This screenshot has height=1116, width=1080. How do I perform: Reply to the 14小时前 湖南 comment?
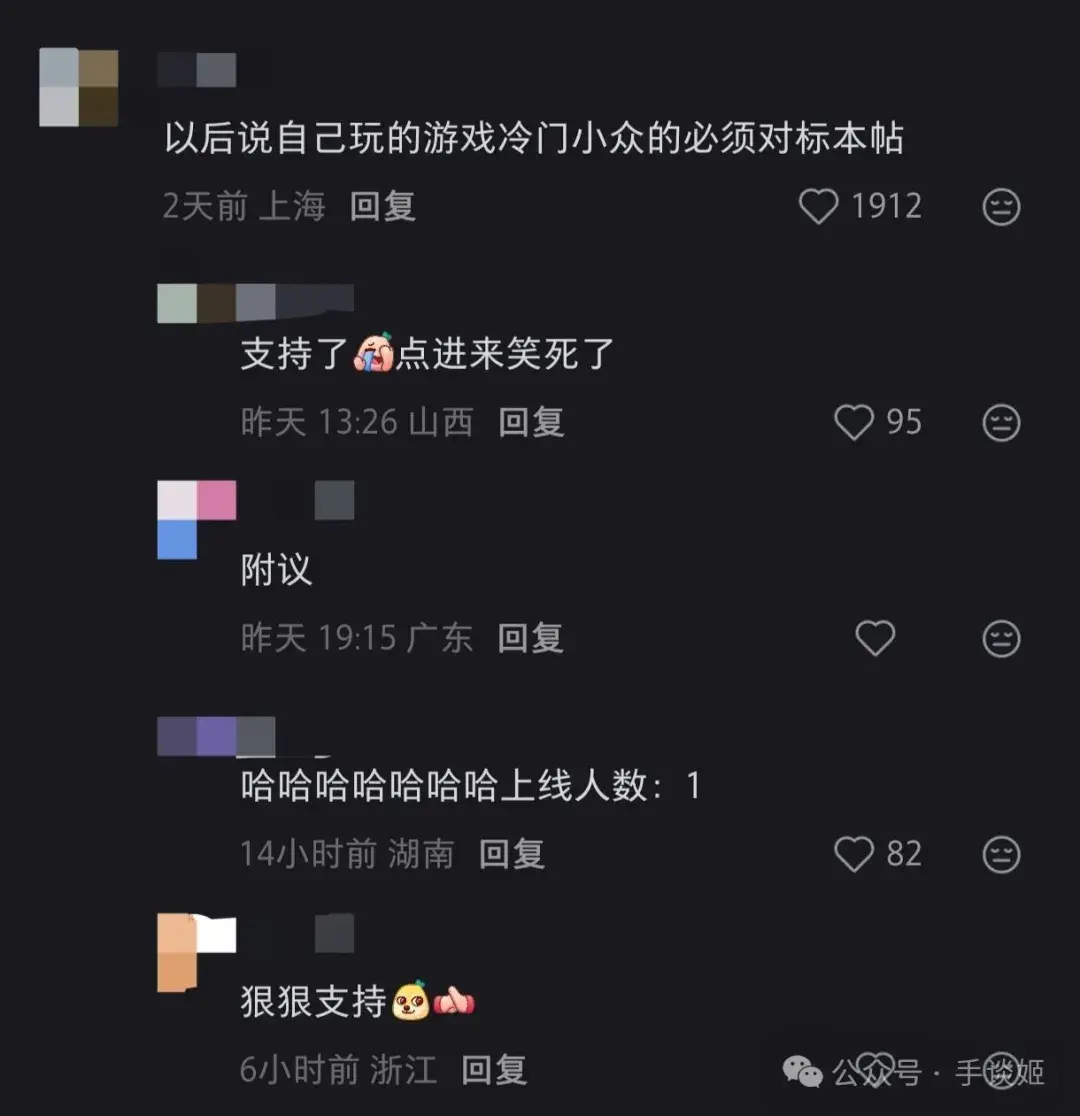coord(512,853)
